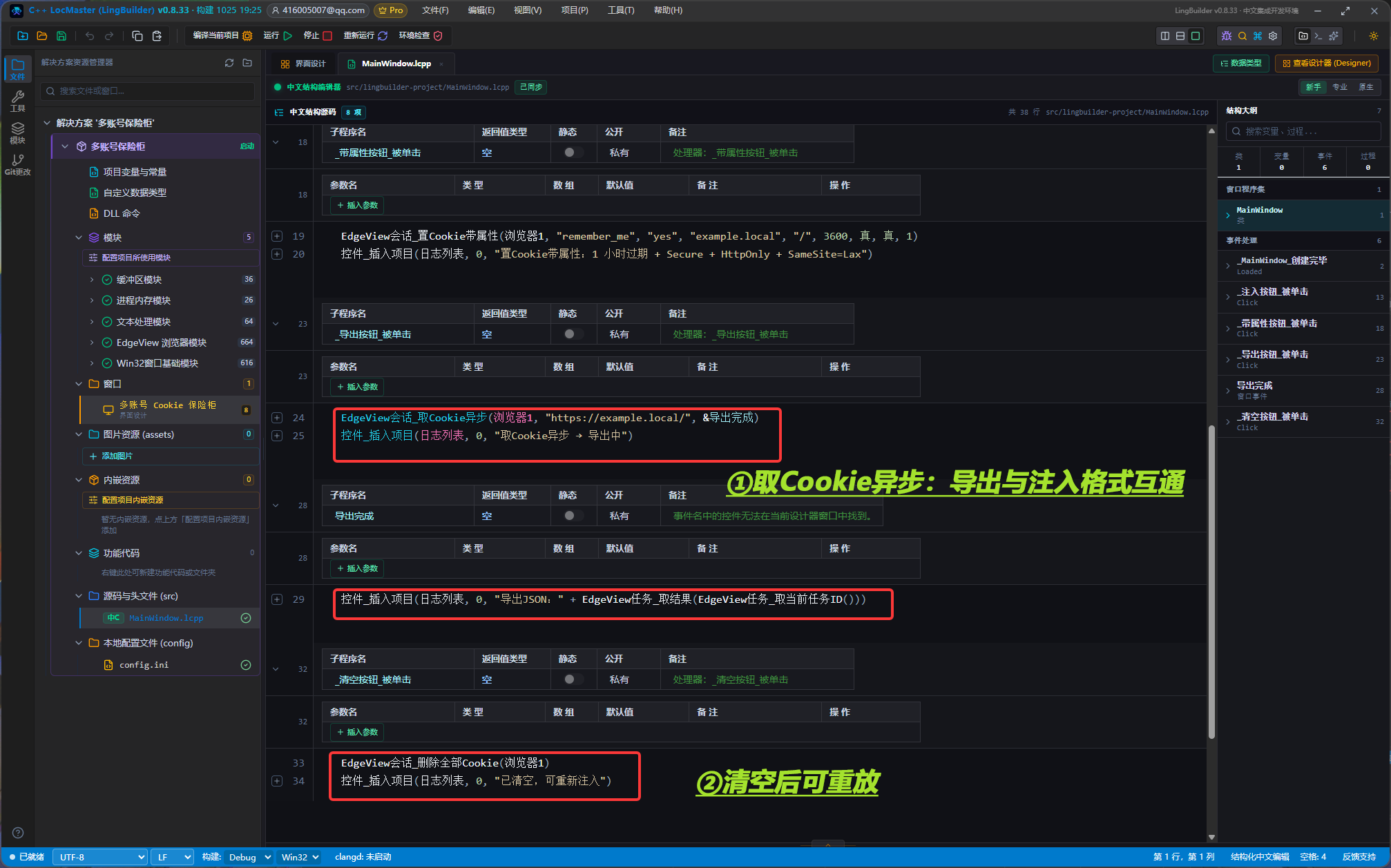
Task: Click the green save icon
Action: pos(61,36)
